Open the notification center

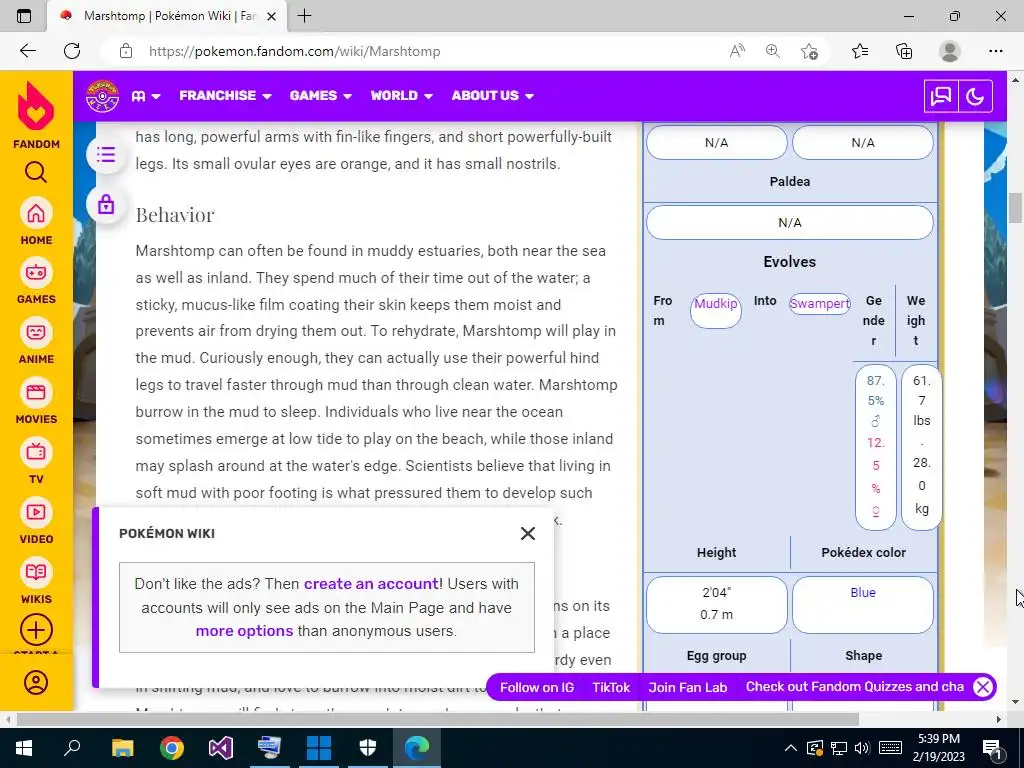coord(992,748)
